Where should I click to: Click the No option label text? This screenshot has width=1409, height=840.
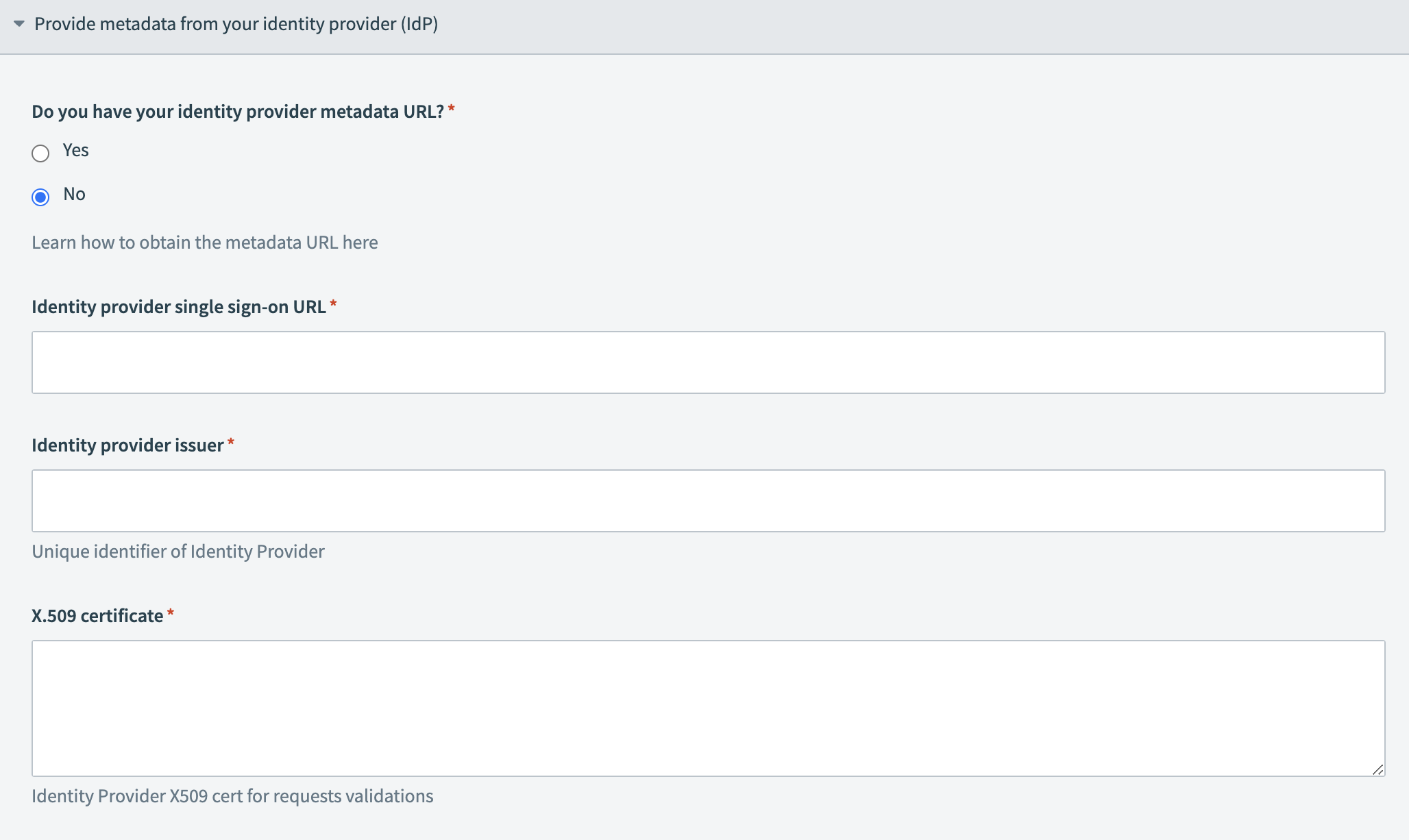click(74, 193)
